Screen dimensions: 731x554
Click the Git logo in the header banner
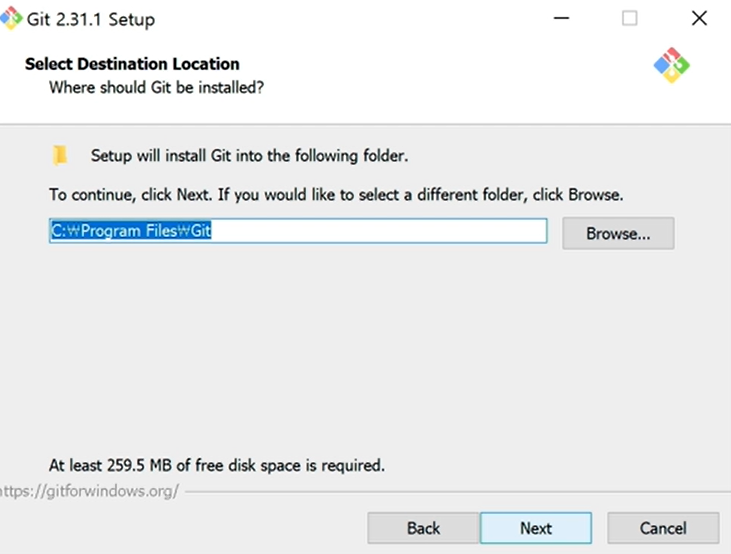pos(671,65)
